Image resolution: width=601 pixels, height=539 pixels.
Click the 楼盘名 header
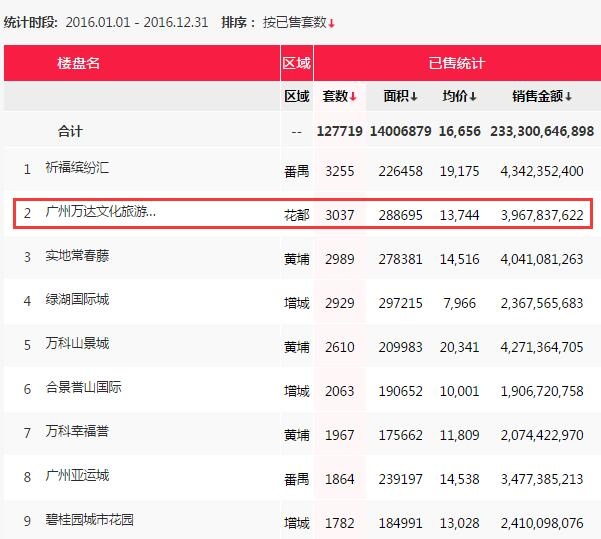click(79, 63)
